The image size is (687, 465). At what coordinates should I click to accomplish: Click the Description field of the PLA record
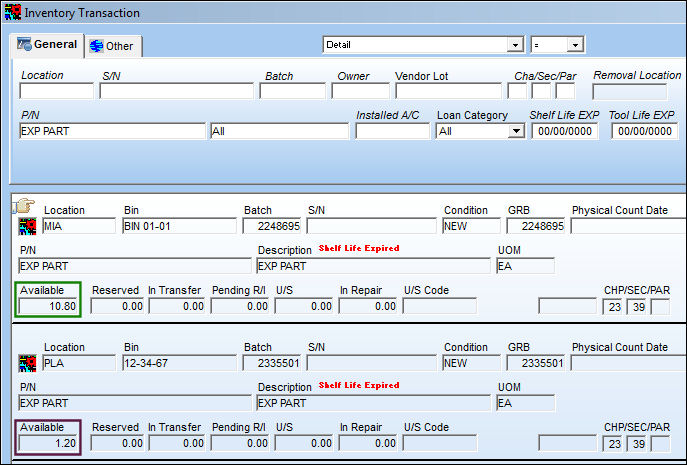click(x=373, y=403)
